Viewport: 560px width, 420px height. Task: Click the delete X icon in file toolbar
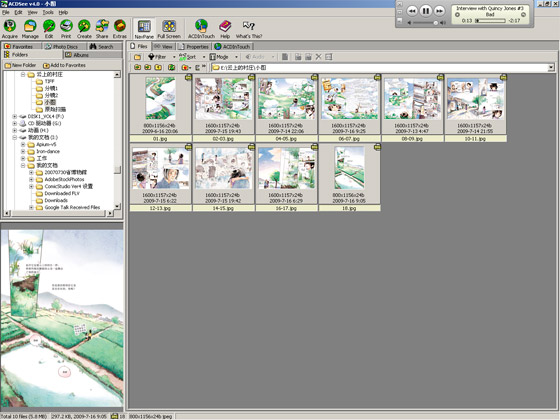[x=319, y=57]
